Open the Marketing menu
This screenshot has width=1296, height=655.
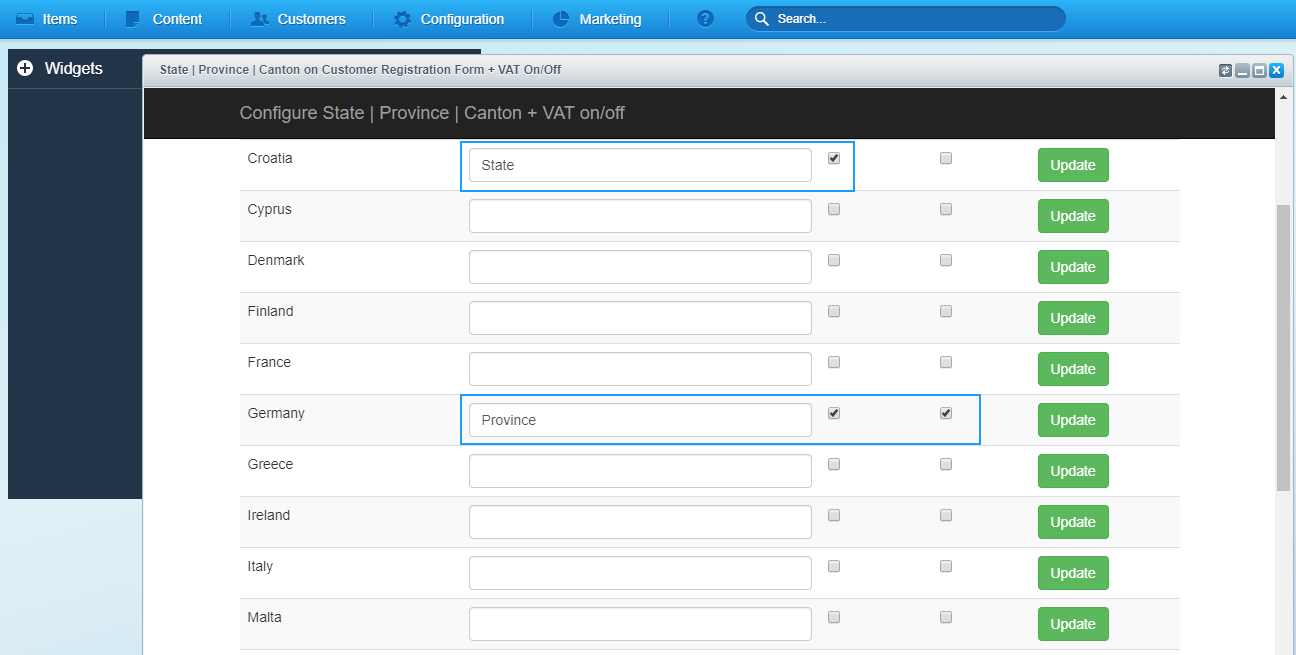pyautogui.click(x=597, y=19)
